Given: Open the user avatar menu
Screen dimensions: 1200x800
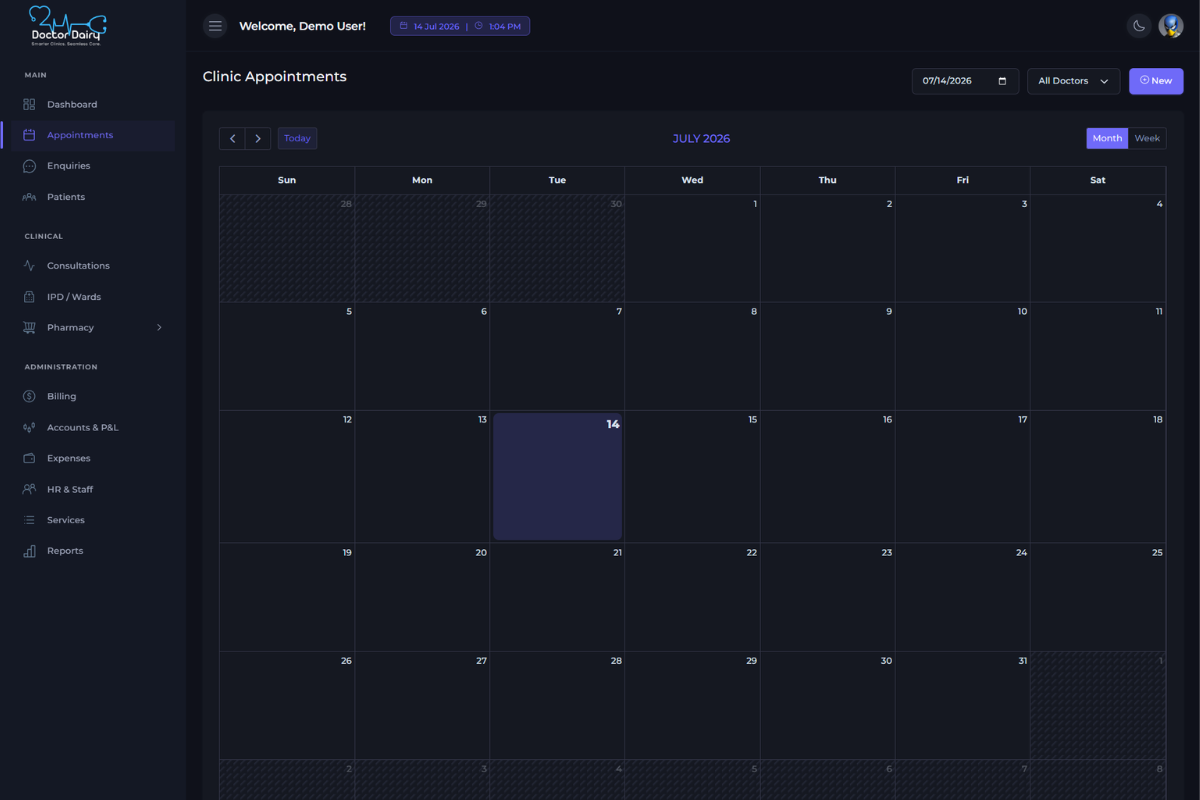Looking at the screenshot, I should (1171, 26).
